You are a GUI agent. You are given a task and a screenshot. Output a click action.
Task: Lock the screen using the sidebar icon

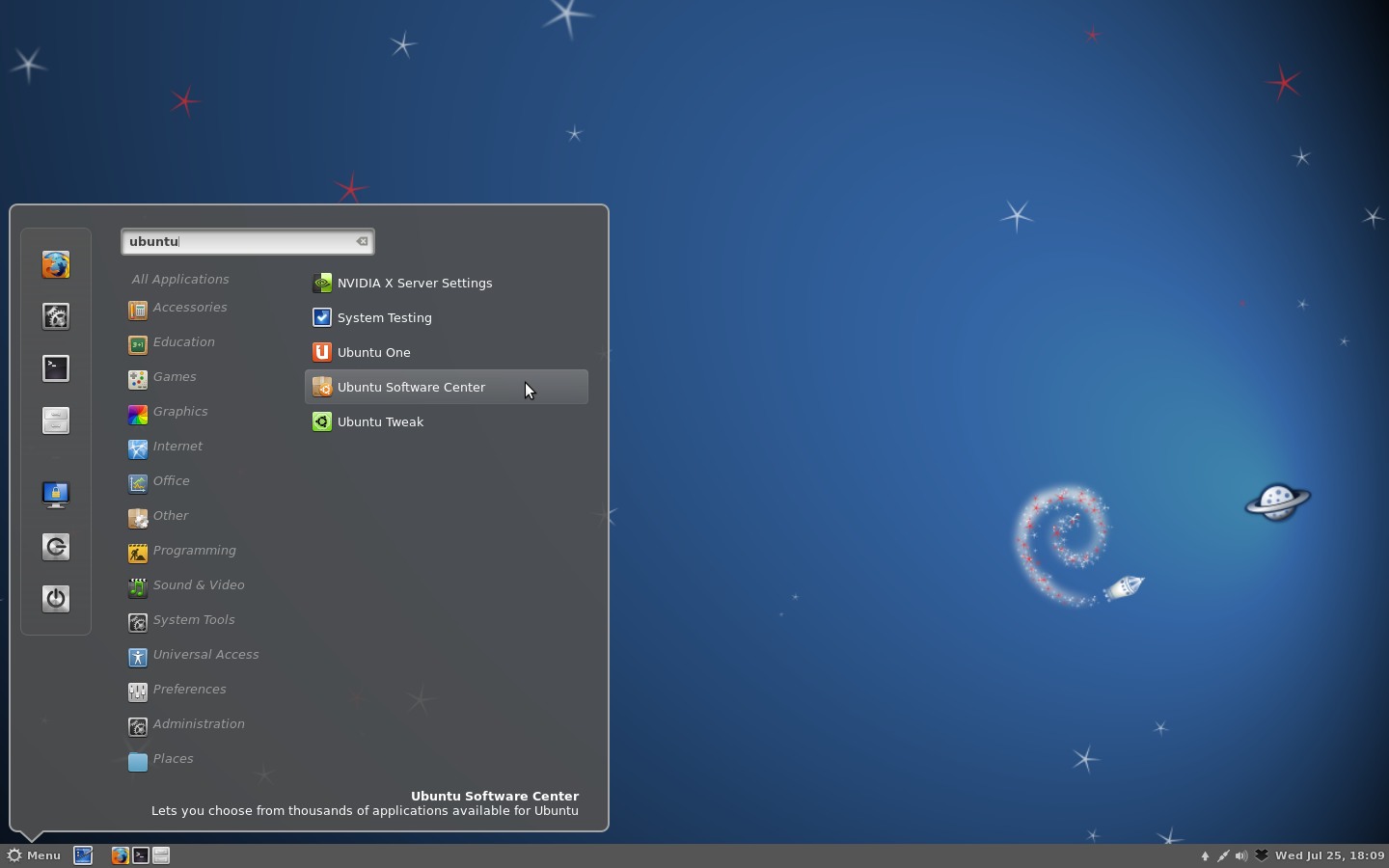[55, 494]
